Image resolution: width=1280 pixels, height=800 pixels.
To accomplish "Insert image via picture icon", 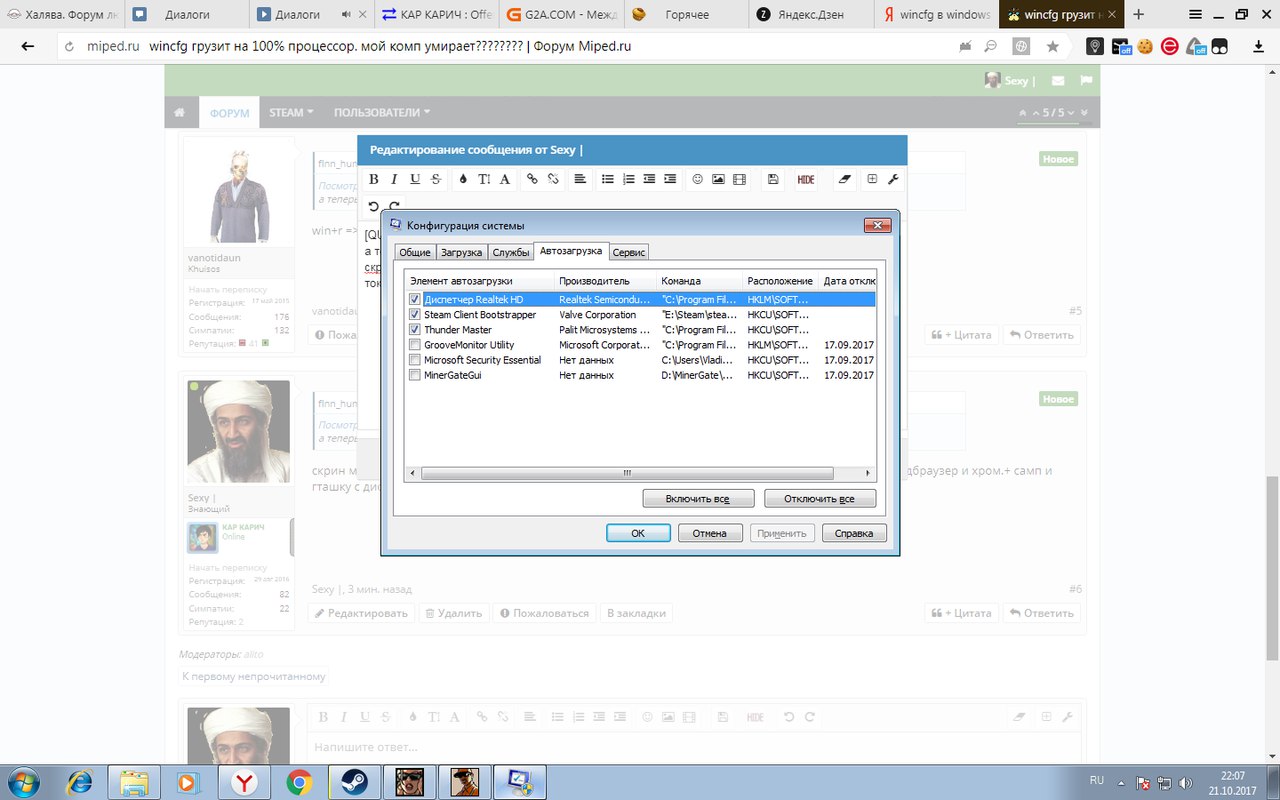I will pyautogui.click(x=718, y=179).
